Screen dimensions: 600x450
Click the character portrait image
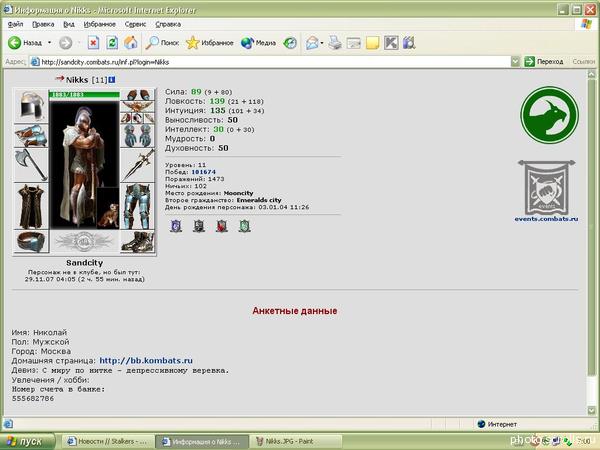tap(85, 165)
